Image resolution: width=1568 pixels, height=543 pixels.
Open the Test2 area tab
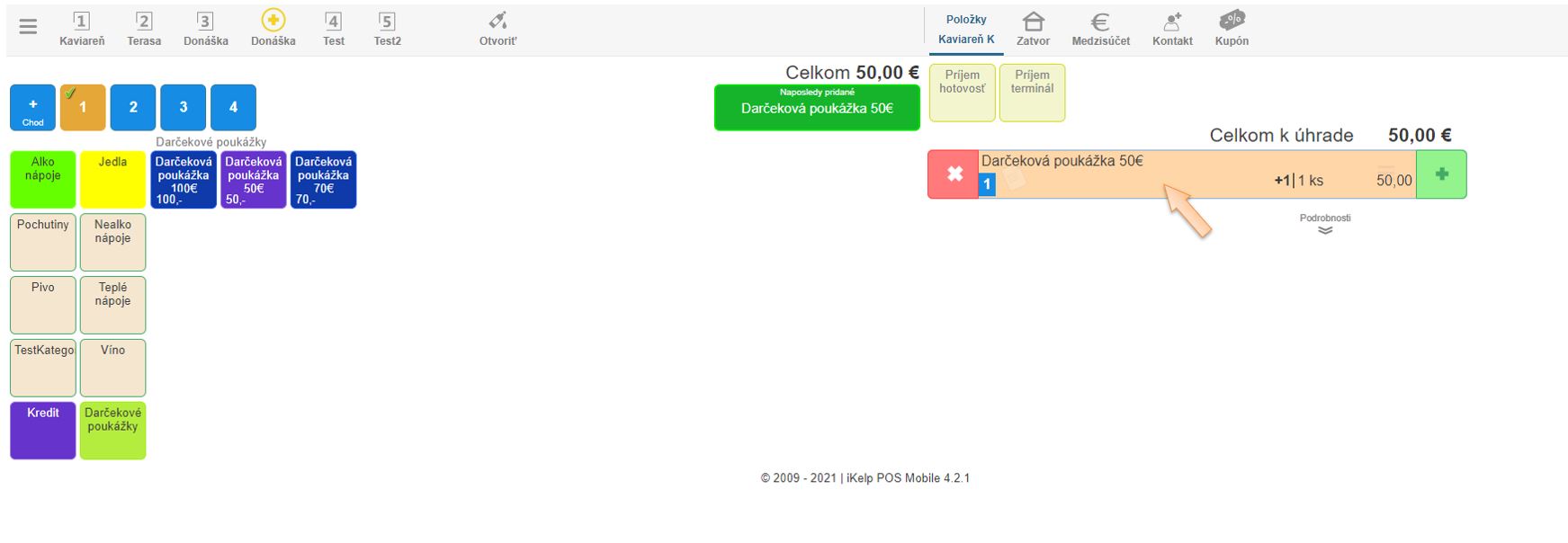point(387,29)
